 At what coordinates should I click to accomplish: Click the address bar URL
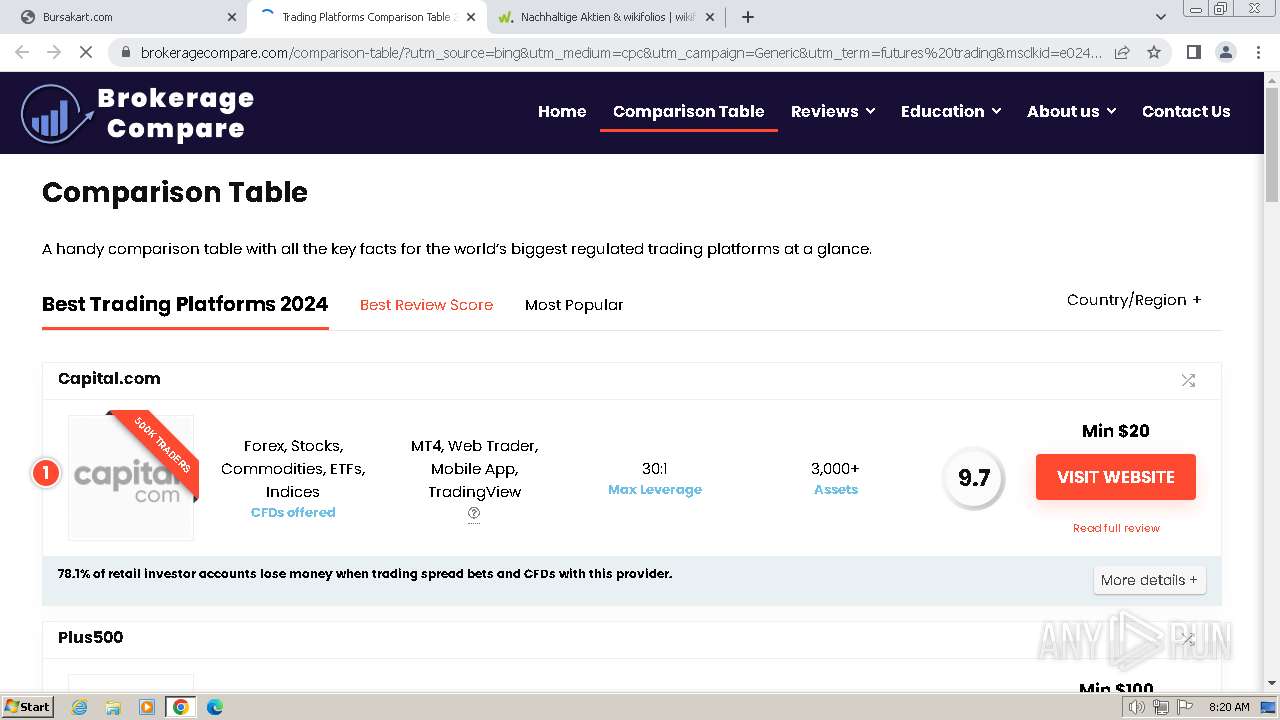coord(620,52)
